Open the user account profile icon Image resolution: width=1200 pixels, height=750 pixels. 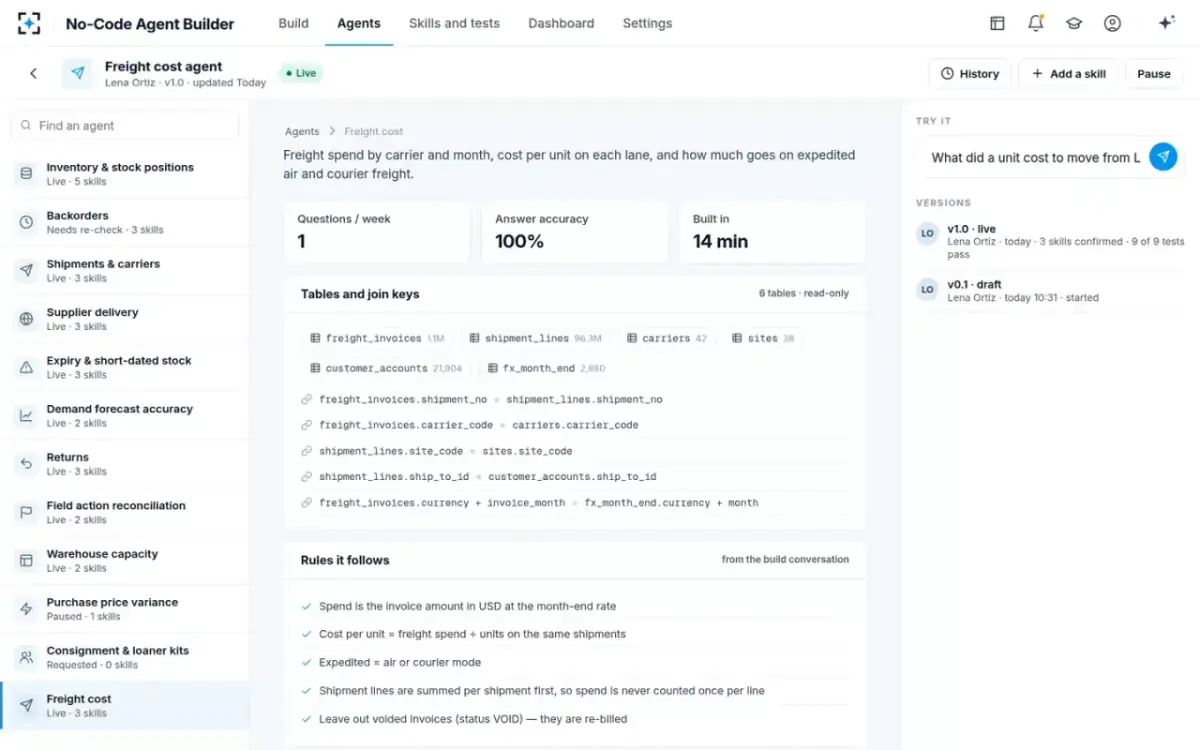(1112, 23)
